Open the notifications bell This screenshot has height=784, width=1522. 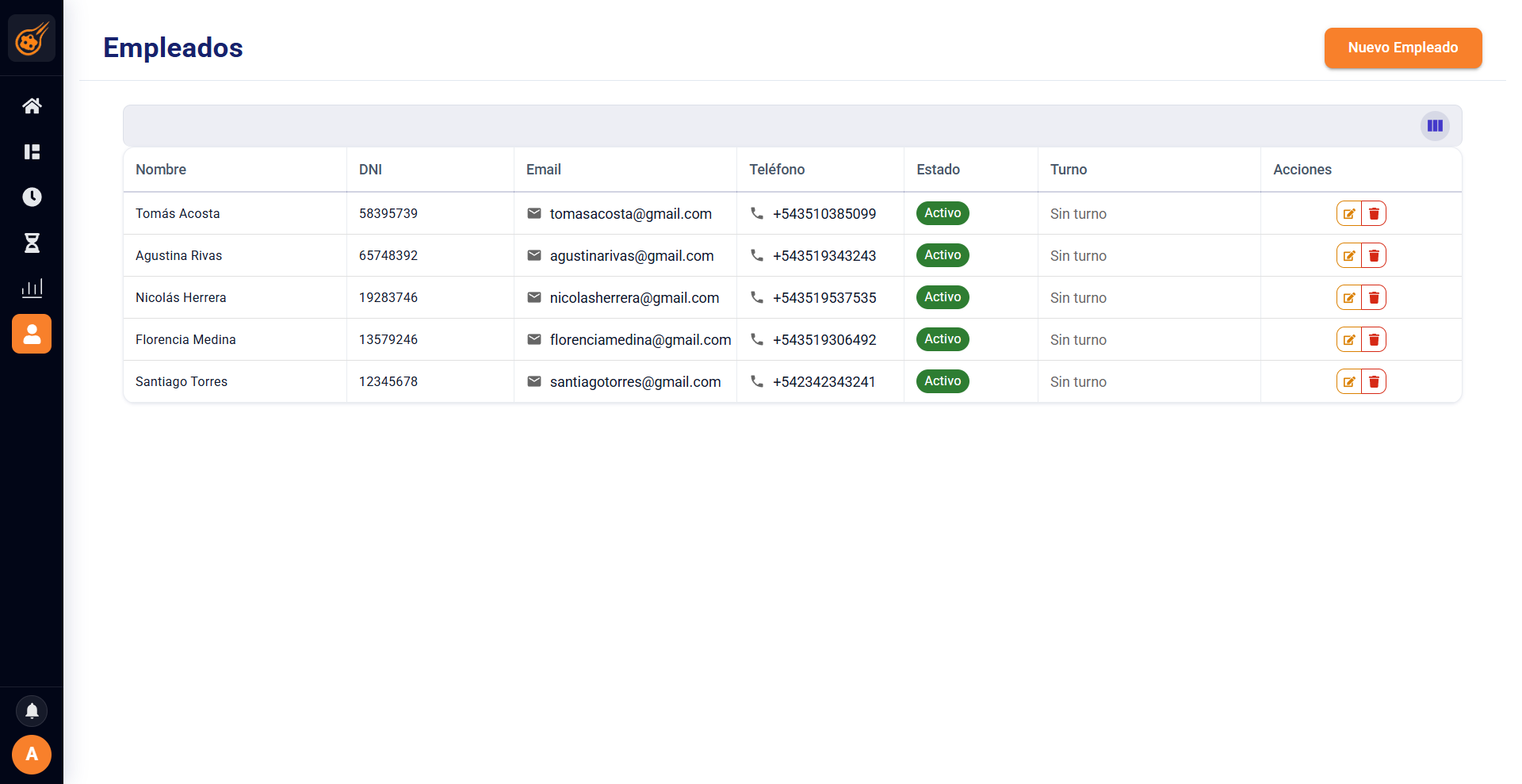pos(32,711)
